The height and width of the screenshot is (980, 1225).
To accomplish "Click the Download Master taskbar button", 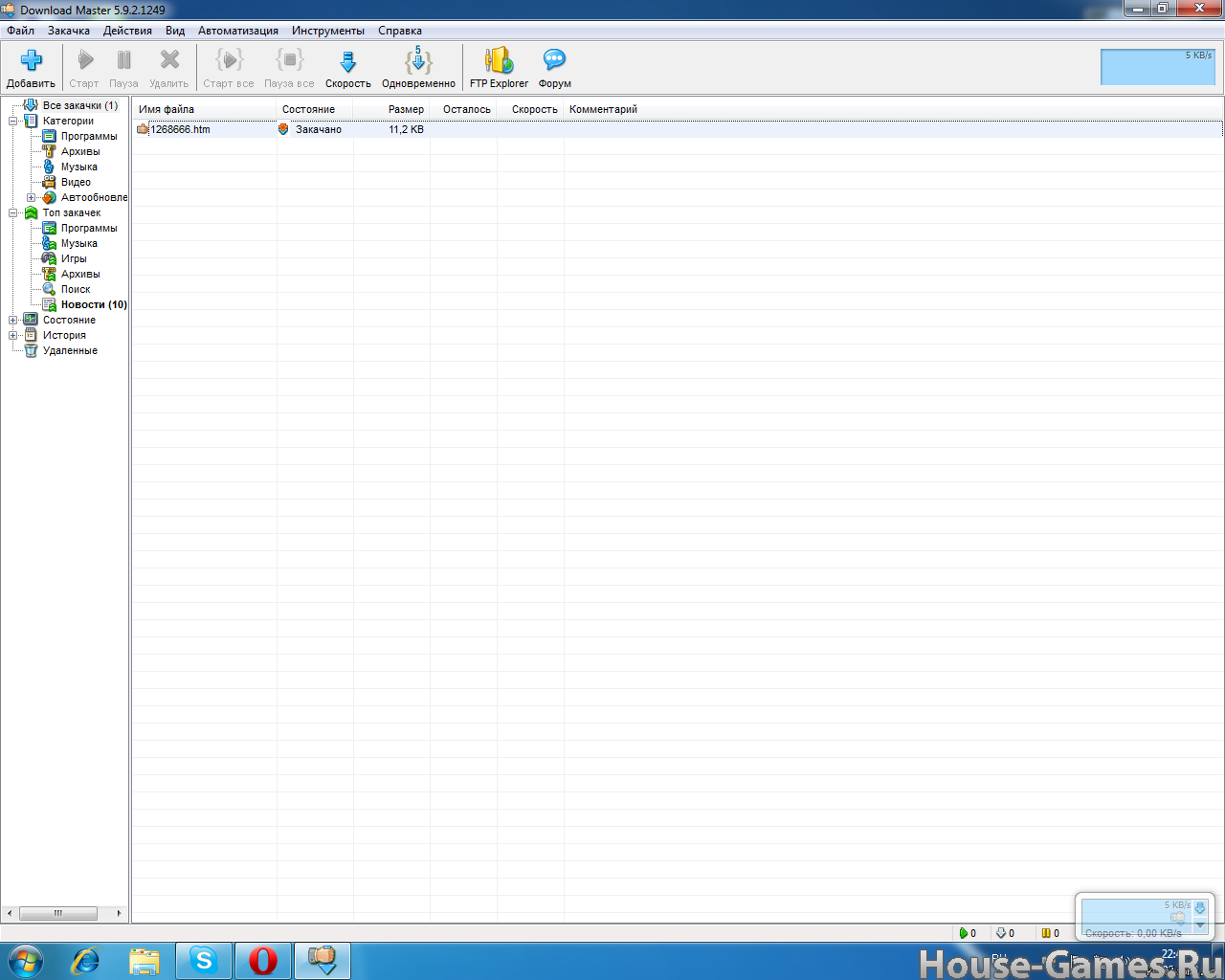I will point(323,961).
